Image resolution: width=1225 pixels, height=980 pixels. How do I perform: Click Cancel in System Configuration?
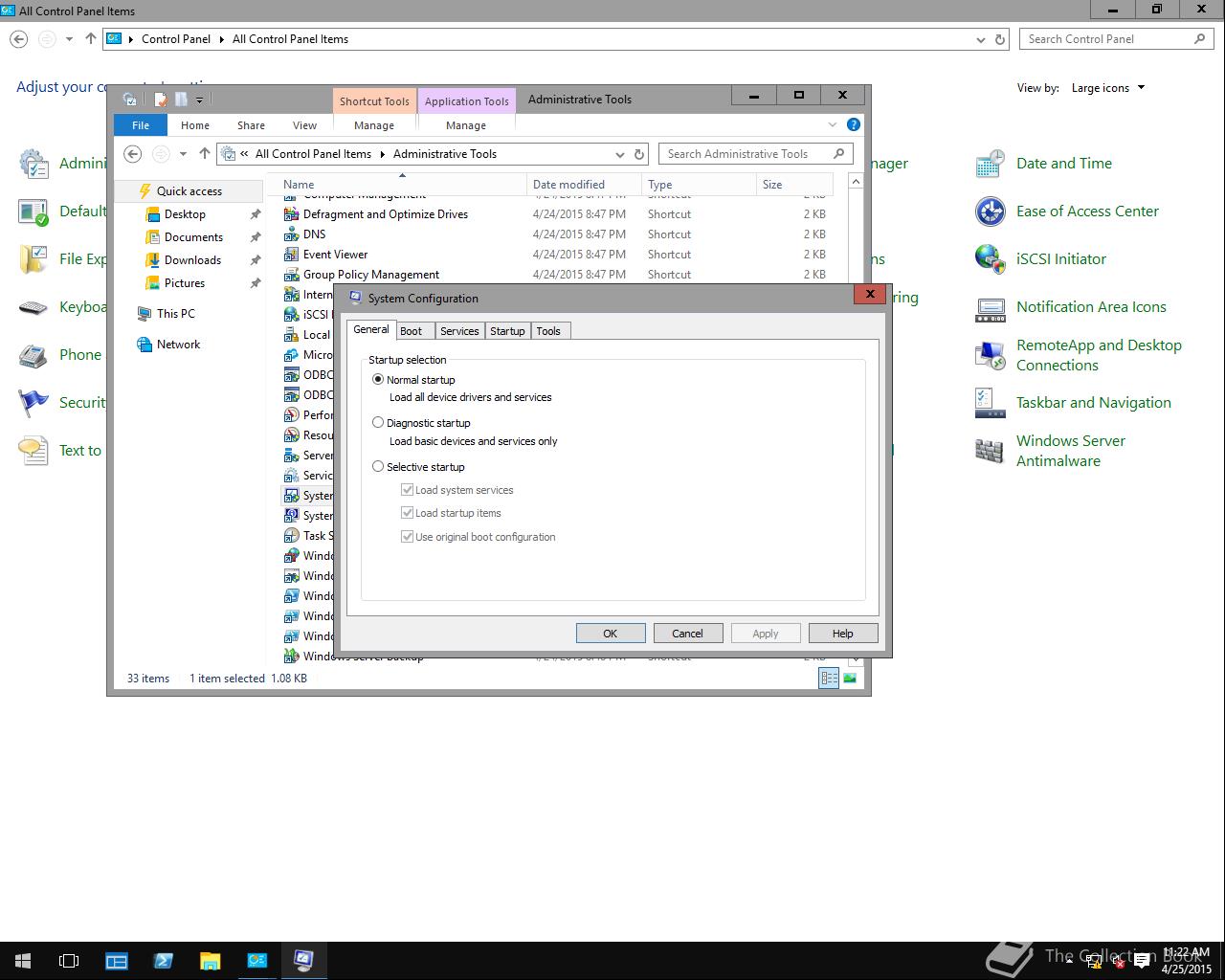click(687, 634)
